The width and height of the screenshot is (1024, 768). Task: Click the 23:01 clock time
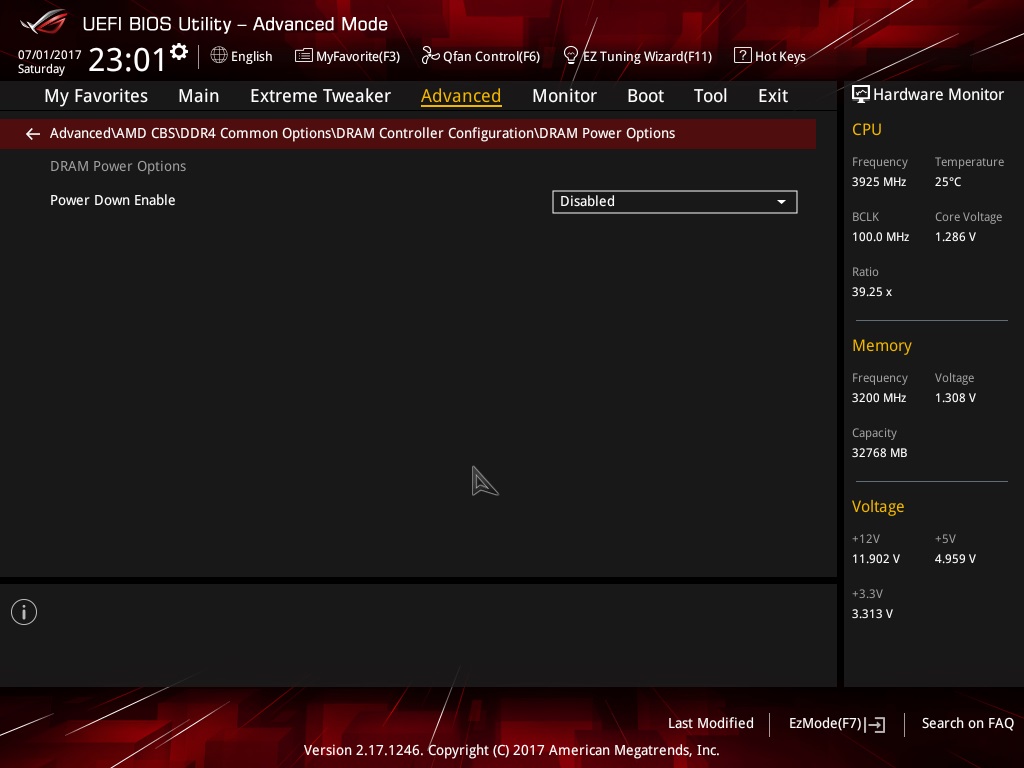point(127,59)
